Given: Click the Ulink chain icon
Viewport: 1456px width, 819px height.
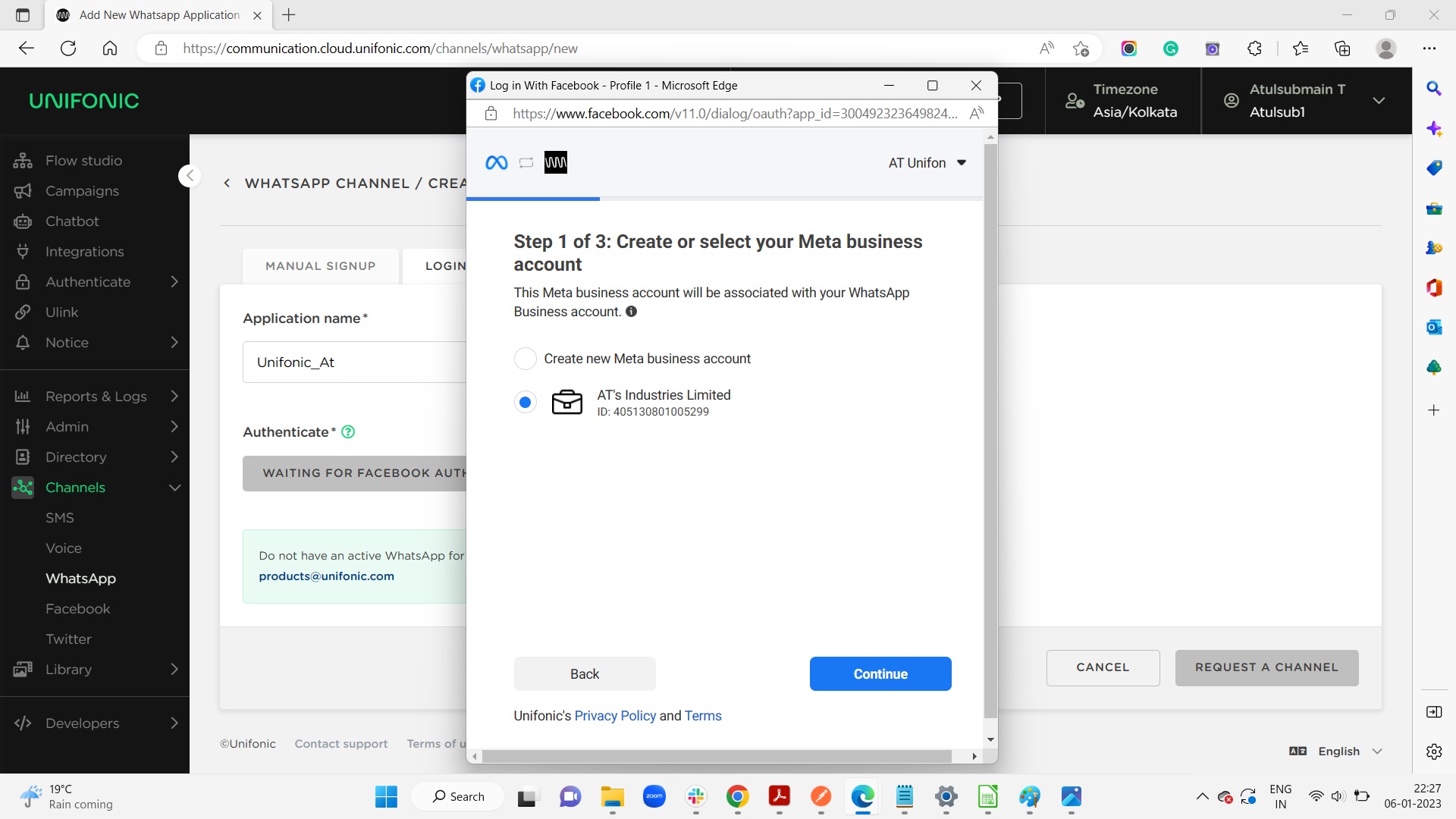Looking at the screenshot, I should coord(23,312).
